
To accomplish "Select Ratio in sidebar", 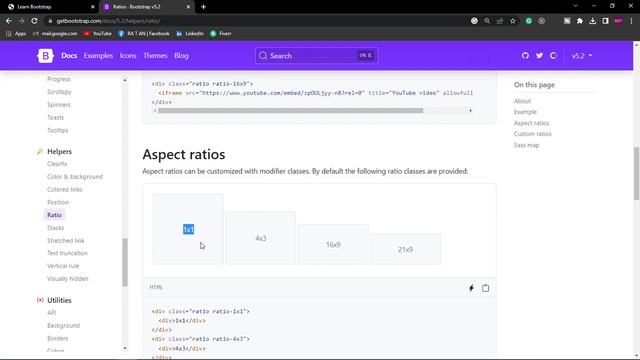I will point(54,215).
